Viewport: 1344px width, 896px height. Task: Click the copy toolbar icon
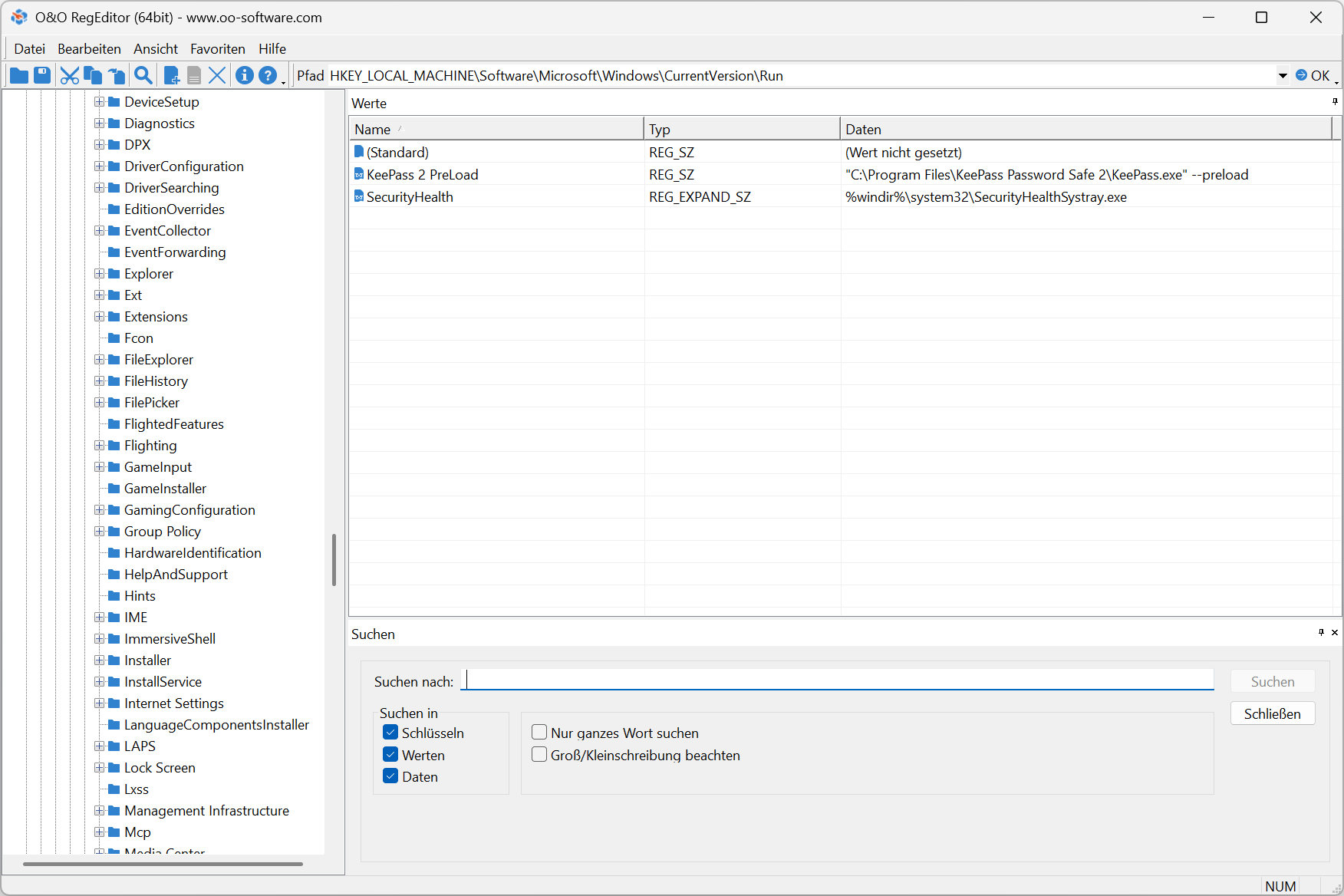point(93,75)
